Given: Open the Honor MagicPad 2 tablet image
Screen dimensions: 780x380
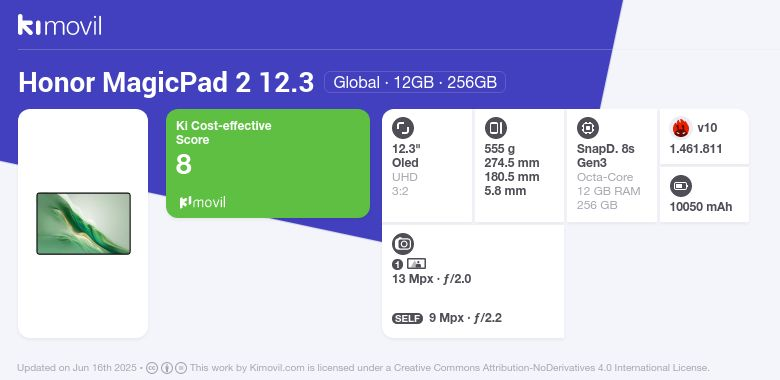Looking at the screenshot, I should coord(84,223).
